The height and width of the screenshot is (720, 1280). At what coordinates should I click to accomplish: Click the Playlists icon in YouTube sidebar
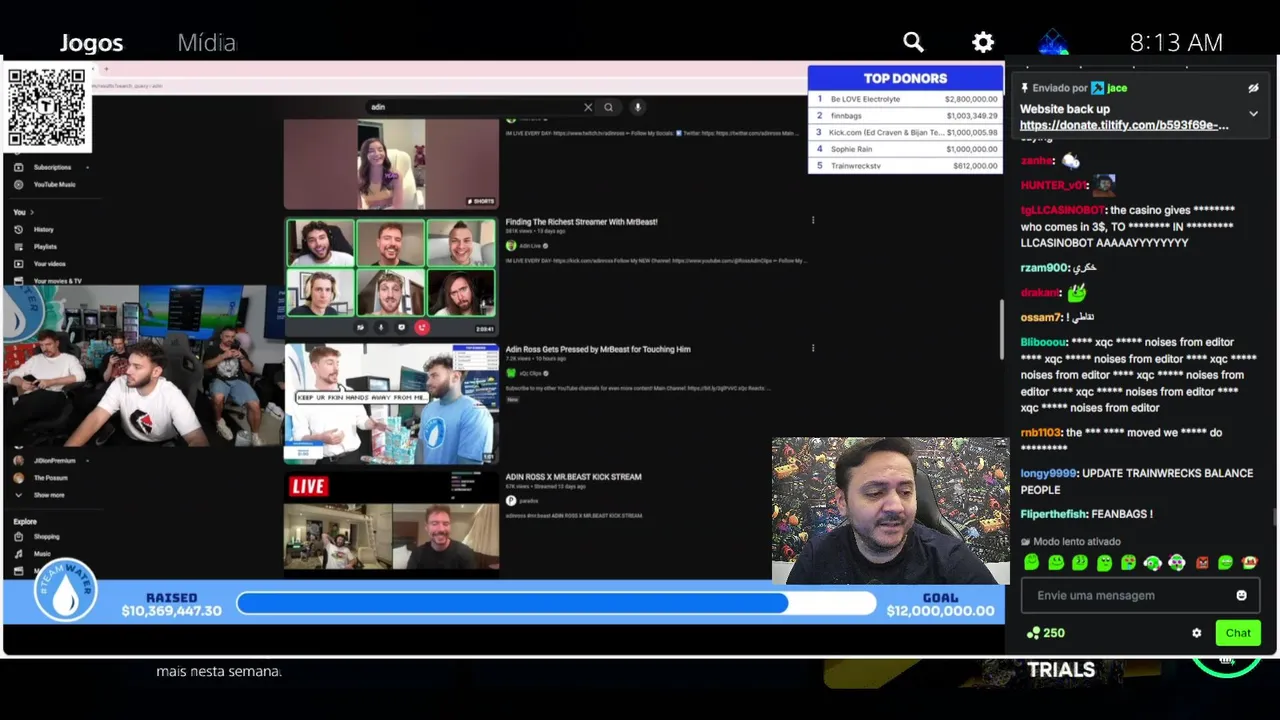coord(19,246)
